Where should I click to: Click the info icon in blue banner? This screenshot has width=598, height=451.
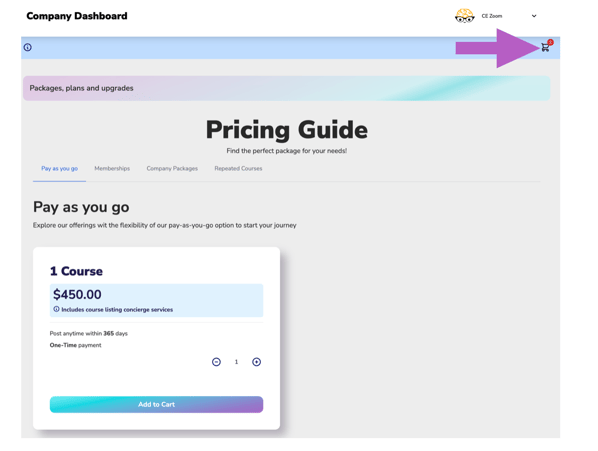click(x=28, y=47)
